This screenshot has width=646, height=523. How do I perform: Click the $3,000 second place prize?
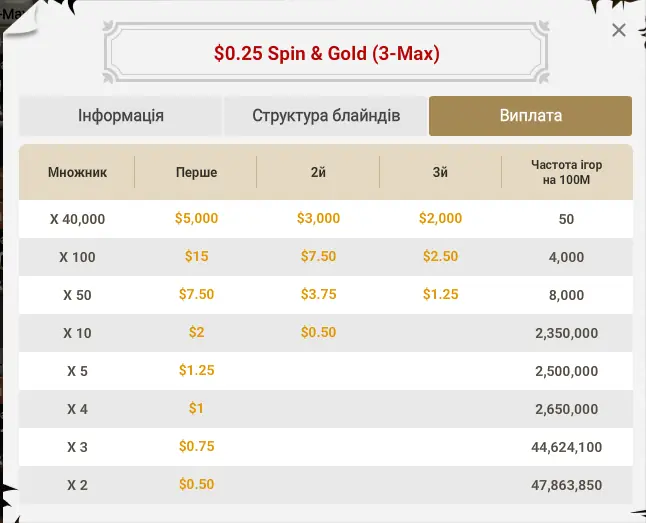pos(318,218)
